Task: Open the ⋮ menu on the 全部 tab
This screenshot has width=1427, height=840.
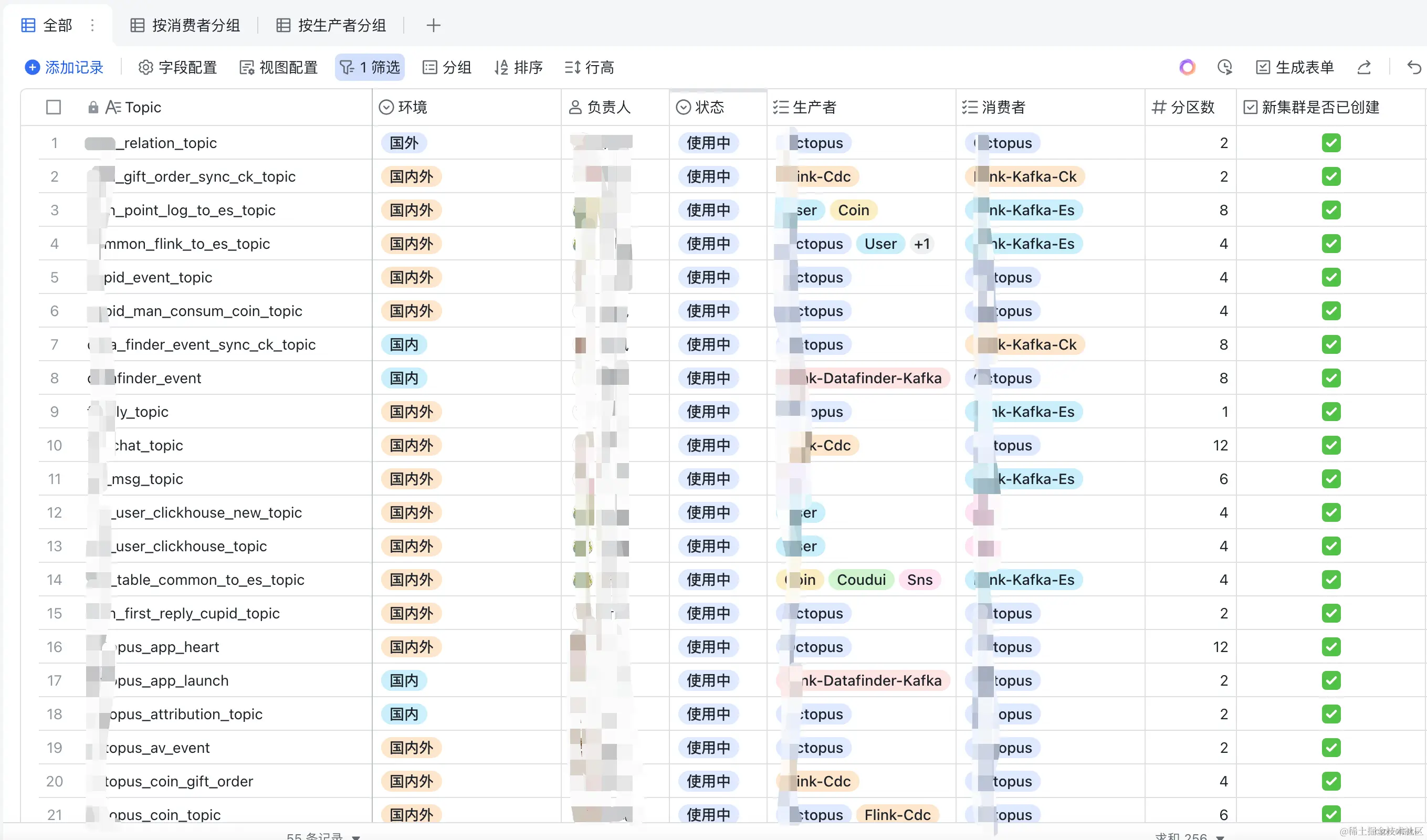Action: (x=92, y=25)
